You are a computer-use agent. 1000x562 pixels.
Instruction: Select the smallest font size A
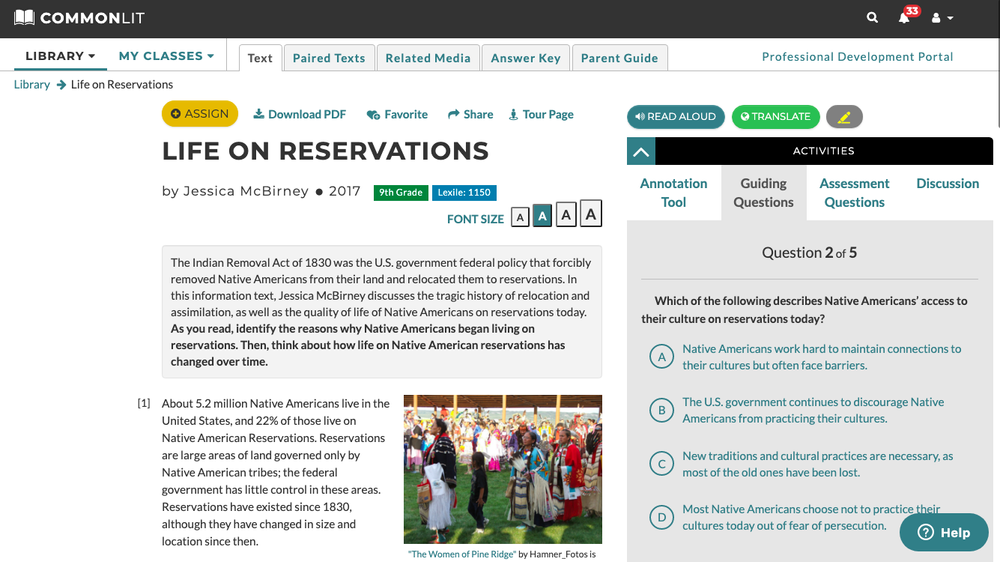520,218
